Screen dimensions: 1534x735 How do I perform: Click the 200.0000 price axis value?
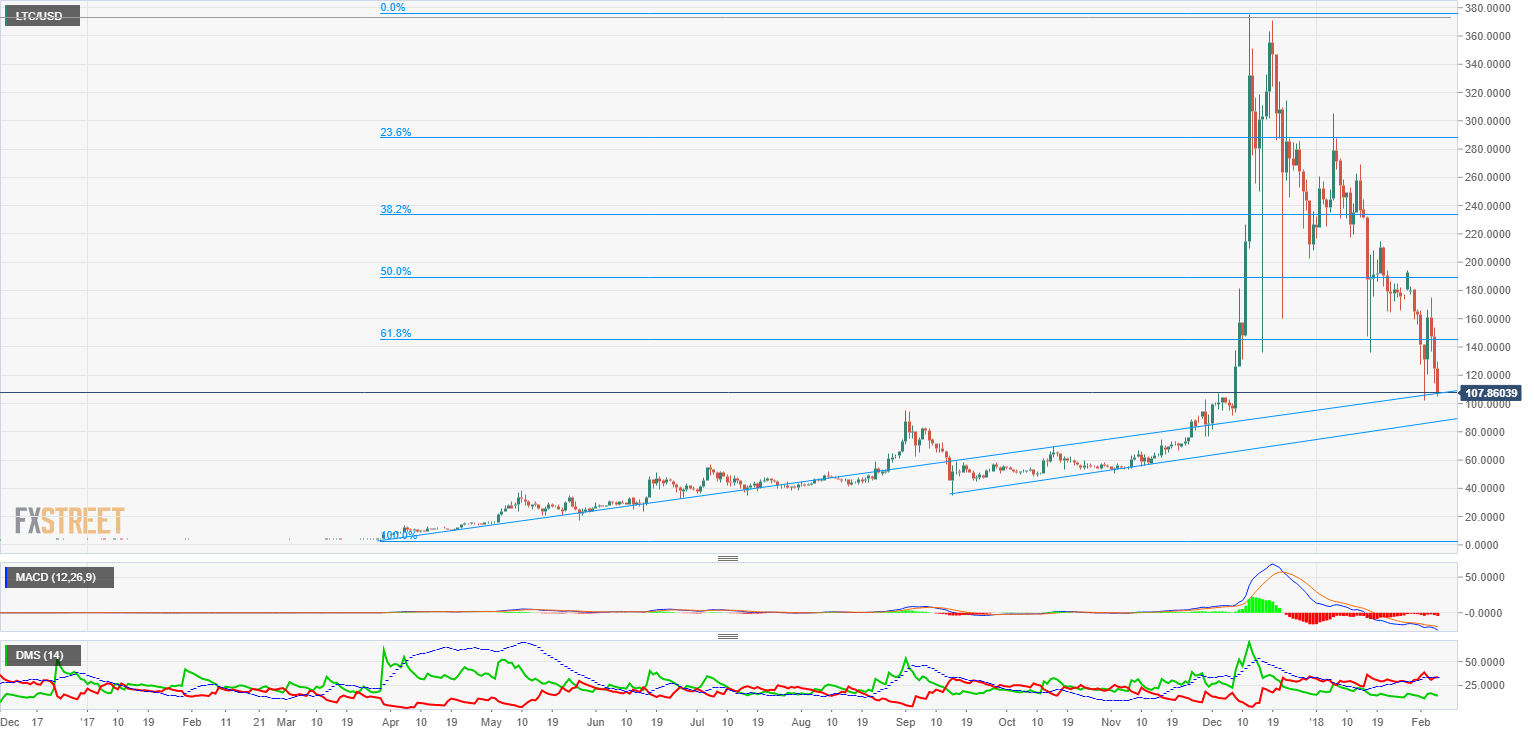(1488, 262)
